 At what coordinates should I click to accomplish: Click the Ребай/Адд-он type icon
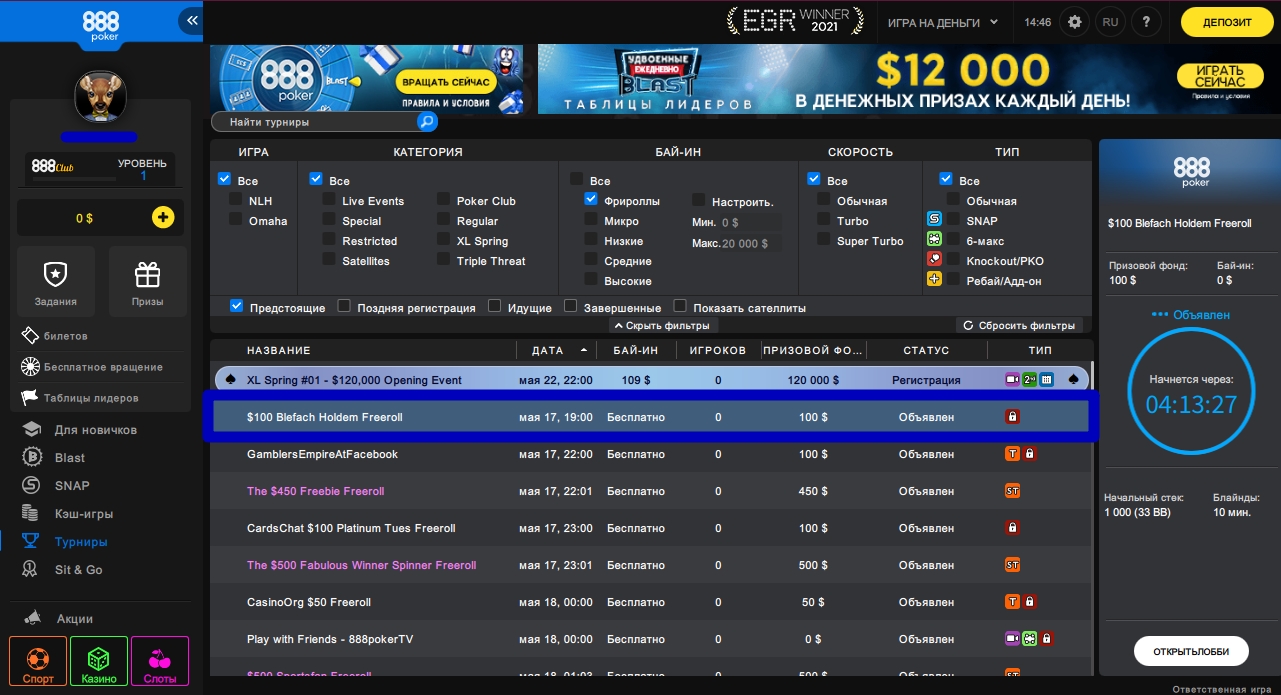934,280
